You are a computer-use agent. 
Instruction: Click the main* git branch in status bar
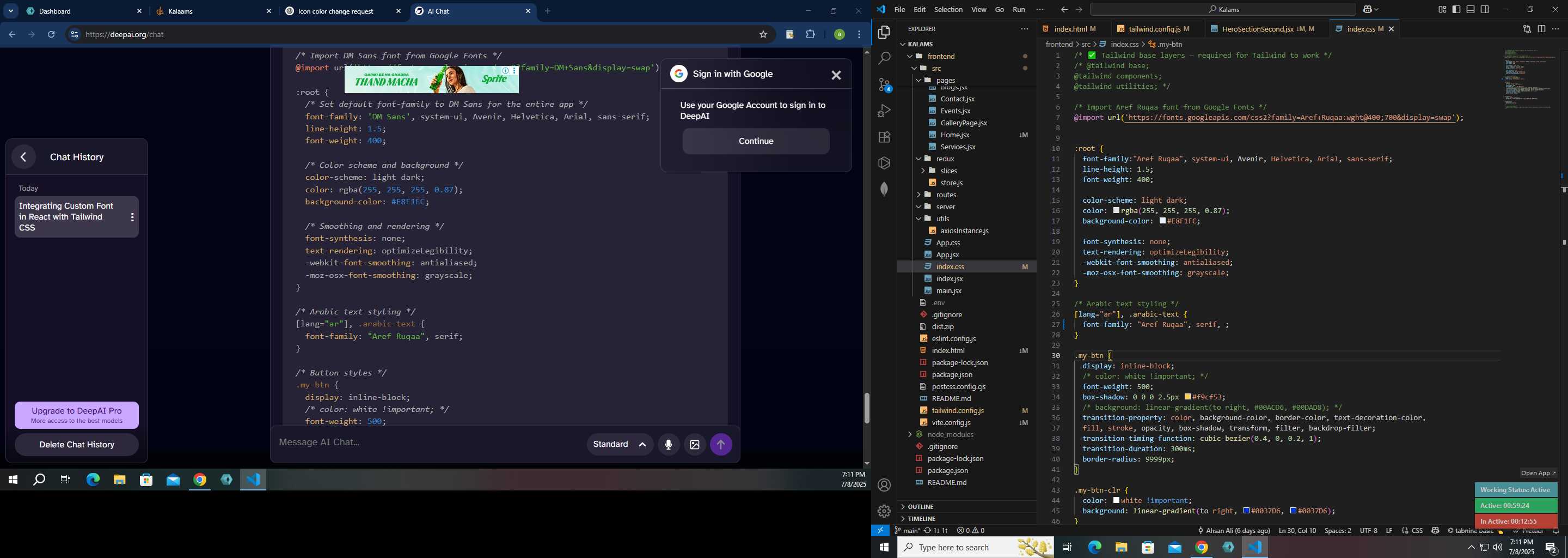[x=907, y=531]
